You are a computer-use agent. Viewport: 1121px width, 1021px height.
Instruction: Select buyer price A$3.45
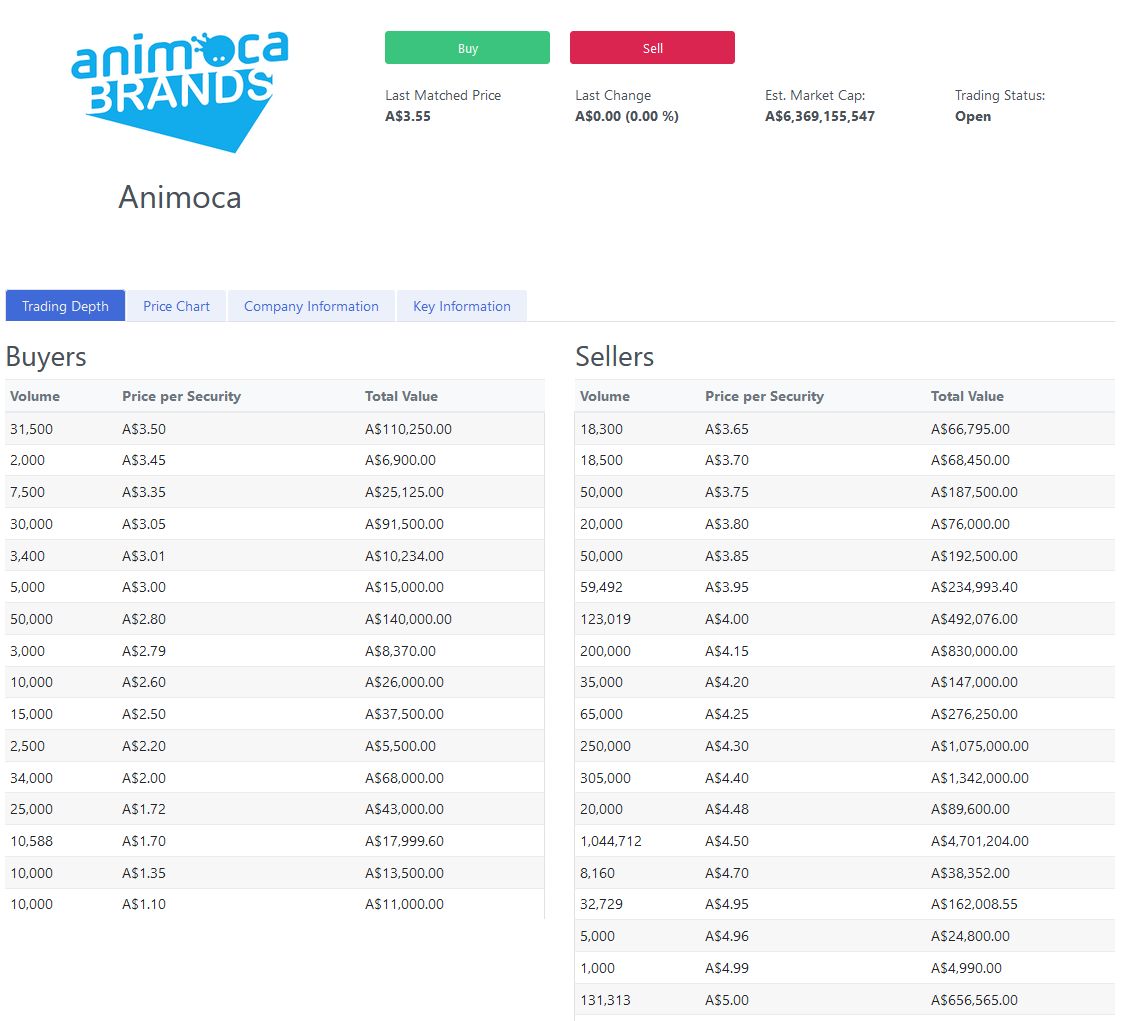[144, 460]
